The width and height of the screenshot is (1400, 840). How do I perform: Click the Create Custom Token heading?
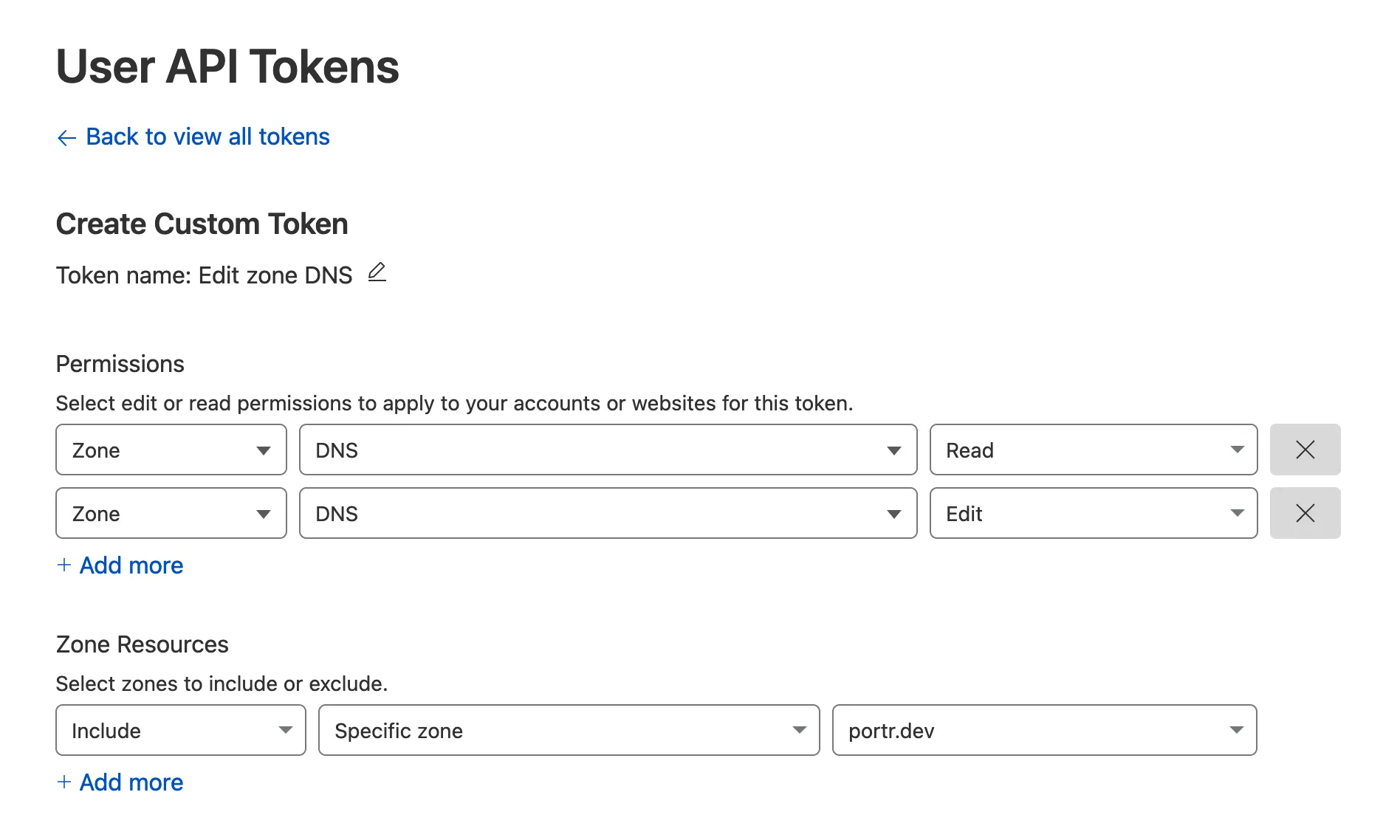[202, 224]
